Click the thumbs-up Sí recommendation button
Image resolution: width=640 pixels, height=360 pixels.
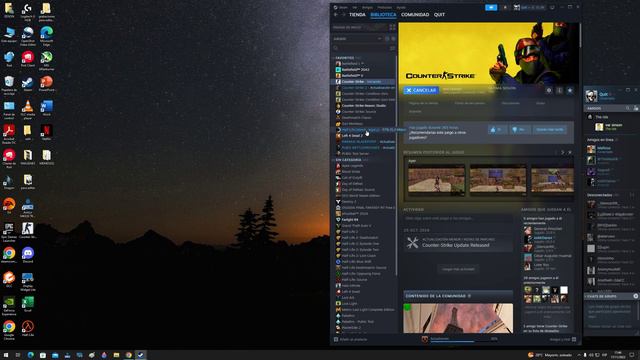[498, 129]
